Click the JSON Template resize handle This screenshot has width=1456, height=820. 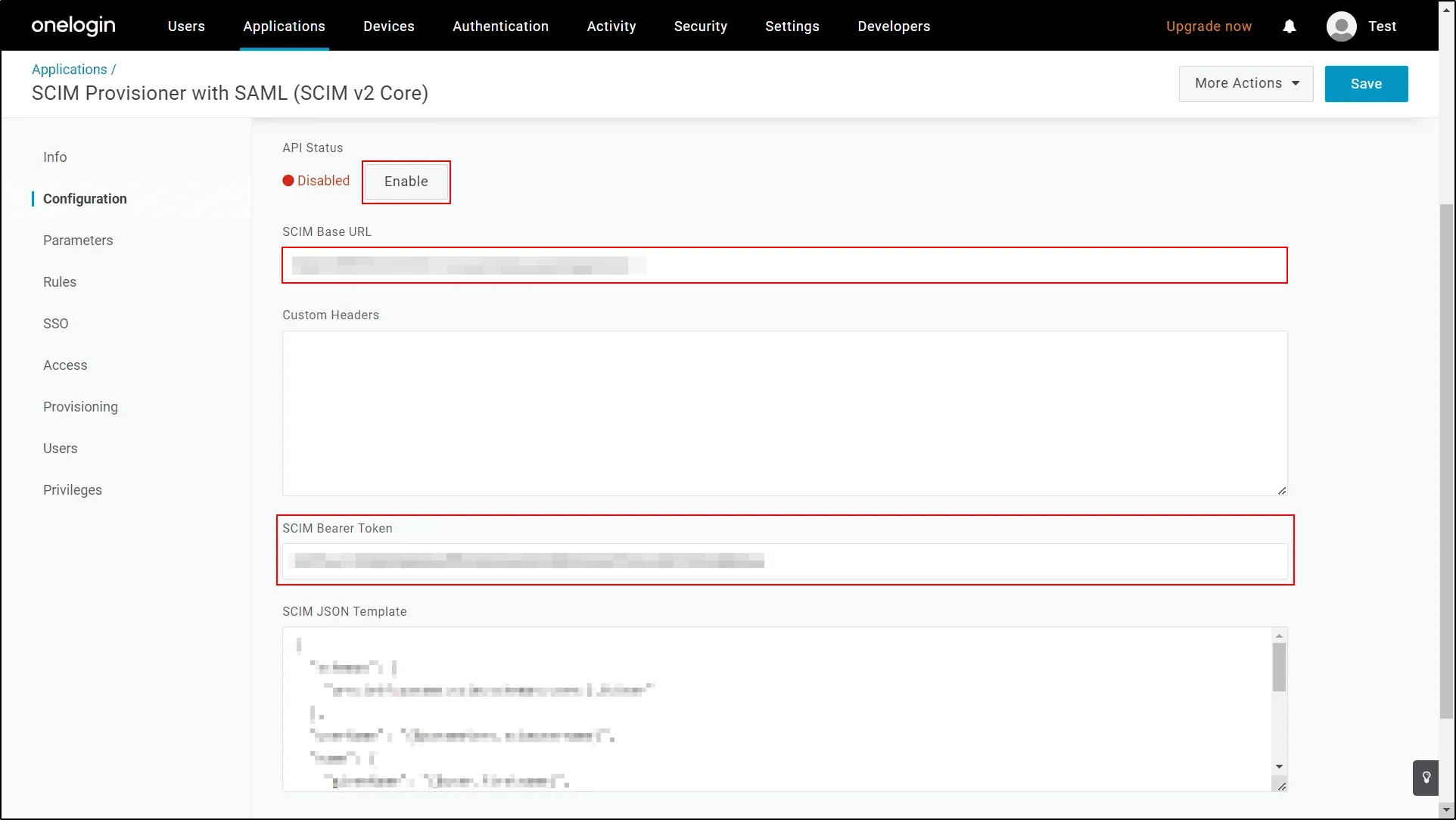click(1282, 787)
